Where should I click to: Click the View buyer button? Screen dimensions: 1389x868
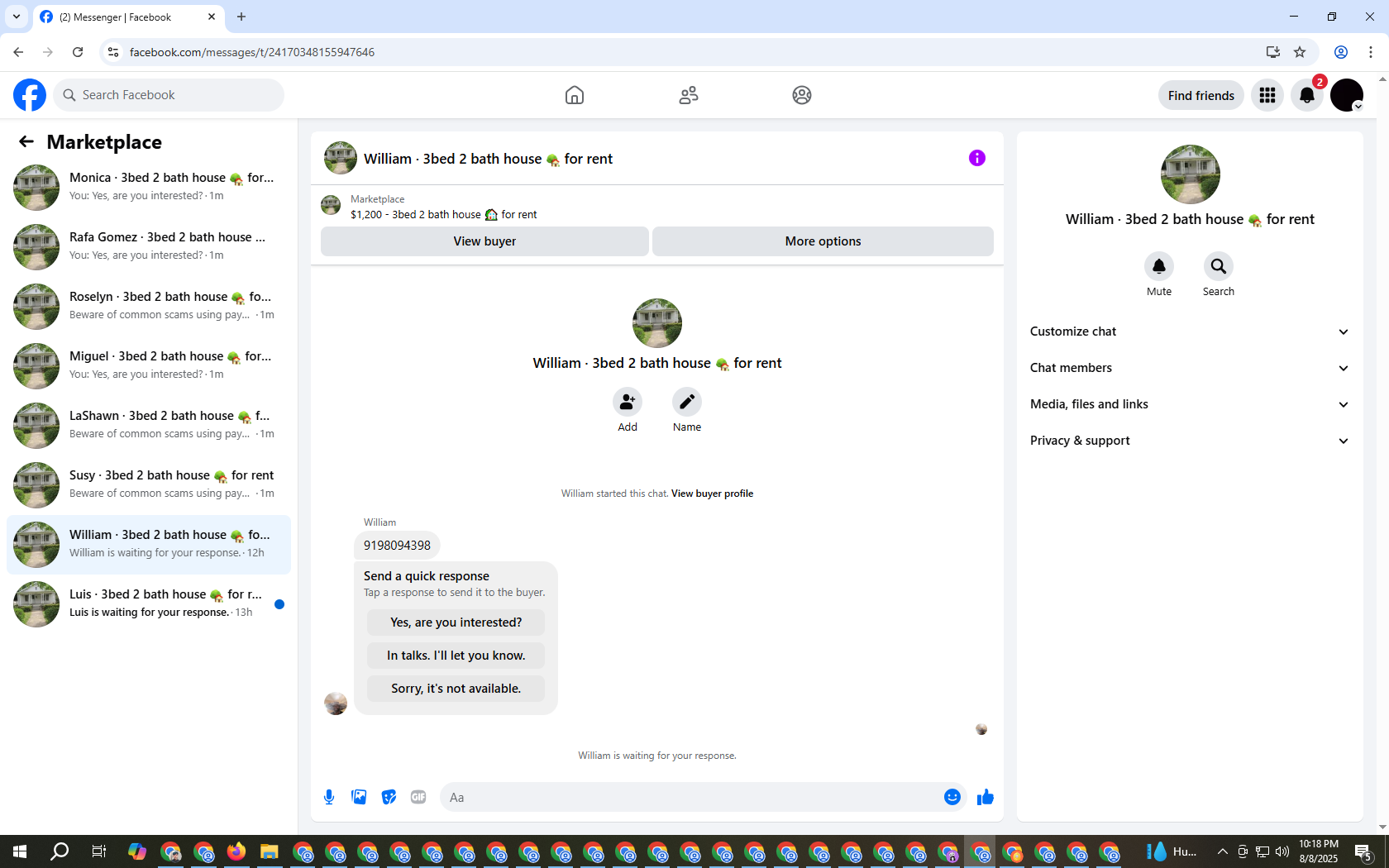(x=484, y=241)
